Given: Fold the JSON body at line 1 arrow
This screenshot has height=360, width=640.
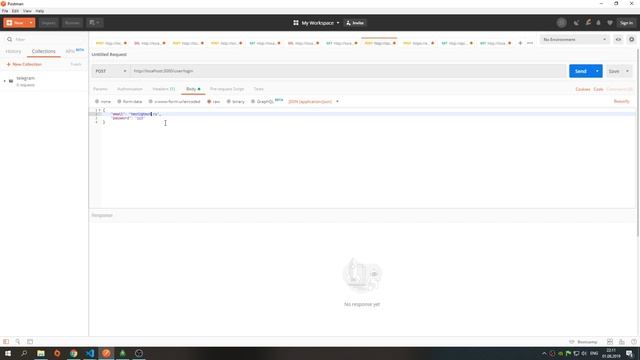Looking at the screenshot, I should click(100, 110).
